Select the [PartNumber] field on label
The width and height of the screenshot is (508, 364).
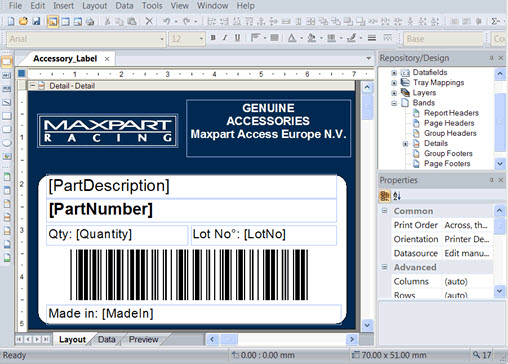point(191,210)
